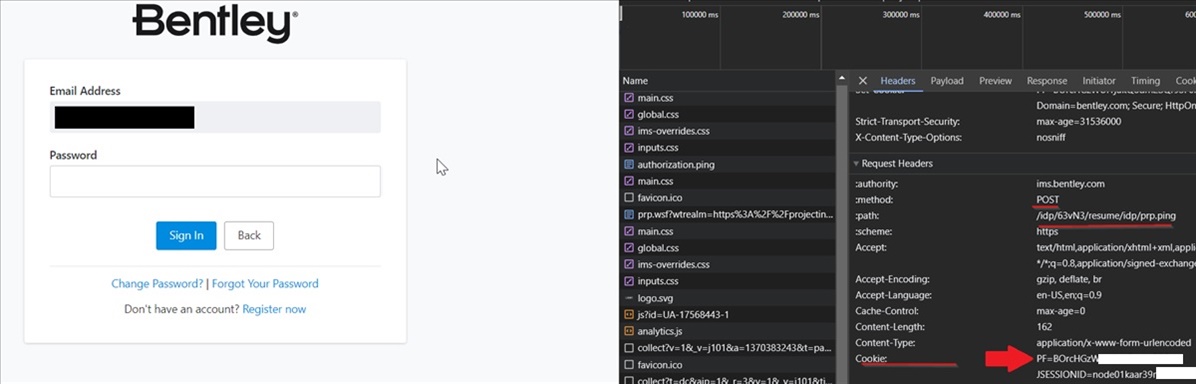Select the prp.wsf wtrealm request
This screenshot has height=384, width=1196.
pos(728,215)
